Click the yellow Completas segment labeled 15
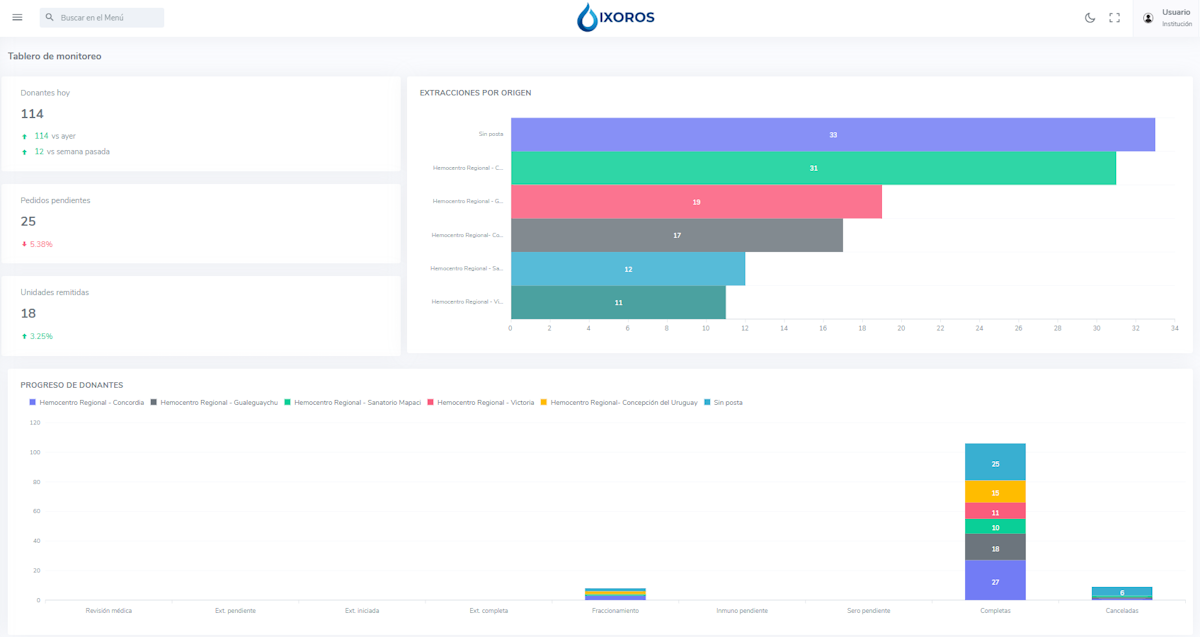 pos(995,492)
